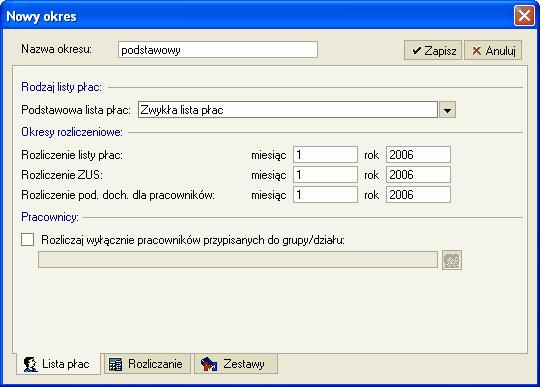Open the Zestawy tab
The width and height of the screenshot is (540, 387).
(x=236, y=364)
